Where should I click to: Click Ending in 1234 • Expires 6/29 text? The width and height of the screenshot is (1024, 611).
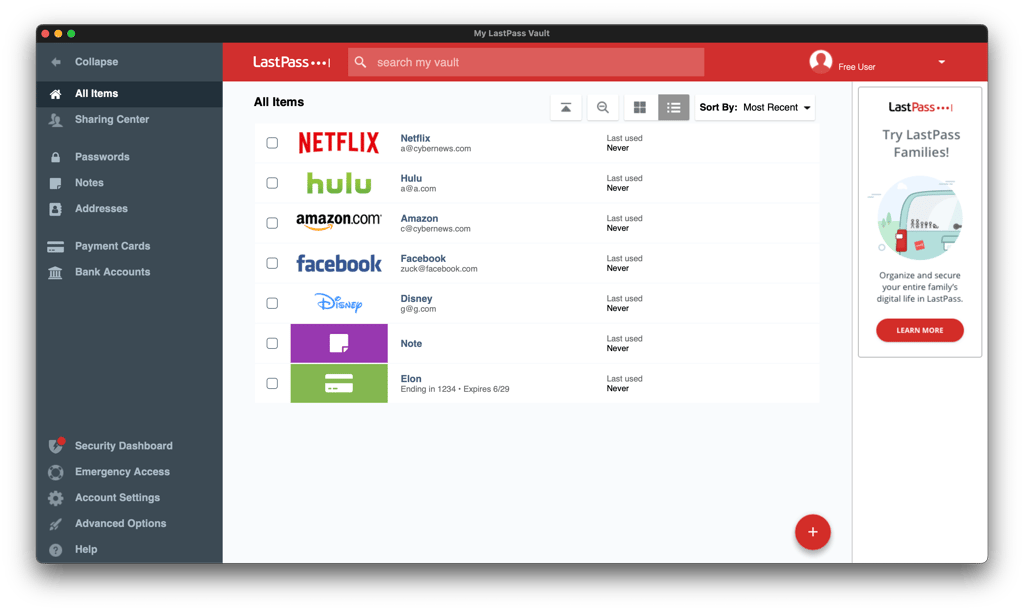pos(455,389)
